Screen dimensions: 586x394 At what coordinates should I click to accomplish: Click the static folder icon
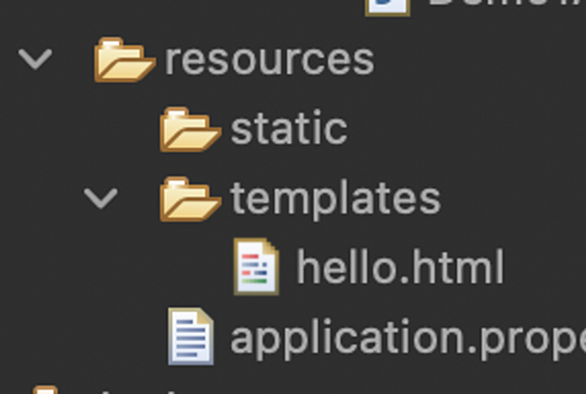[x=190, y=129]
